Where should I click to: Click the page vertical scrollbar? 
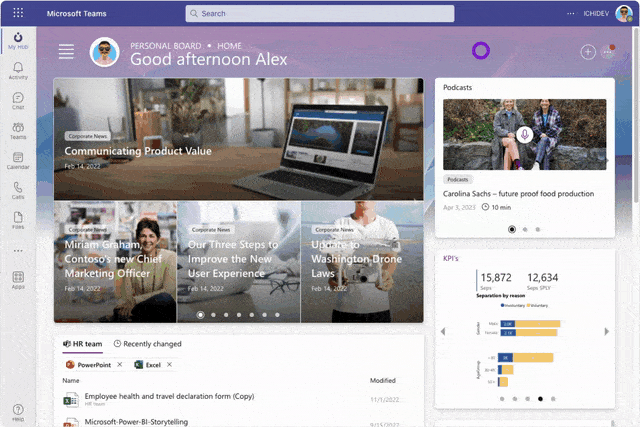click(x=636, y=114)
